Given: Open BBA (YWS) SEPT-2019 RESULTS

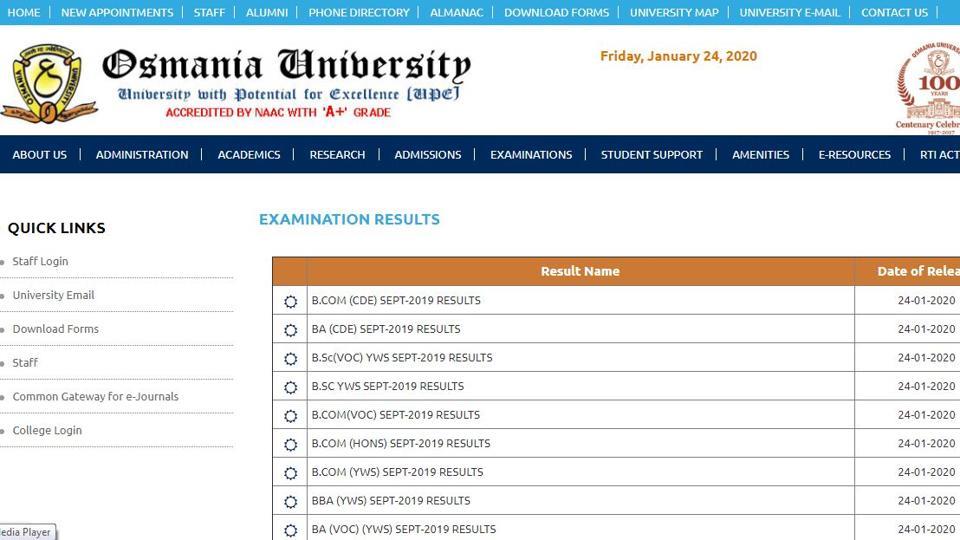Looking at the screenshot, I should (391, 501).
